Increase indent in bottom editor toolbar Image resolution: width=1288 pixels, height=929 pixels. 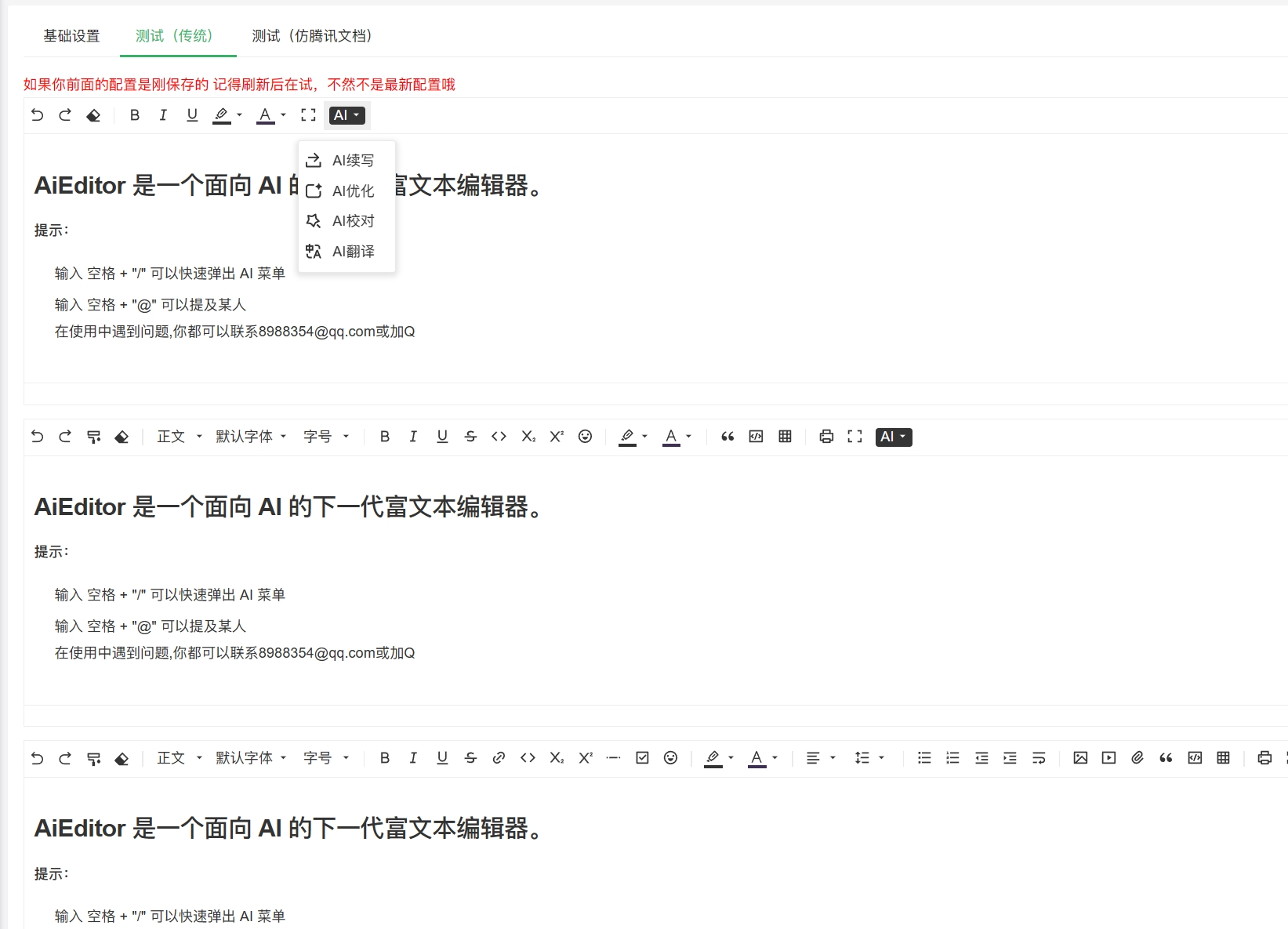[1010, 758]
